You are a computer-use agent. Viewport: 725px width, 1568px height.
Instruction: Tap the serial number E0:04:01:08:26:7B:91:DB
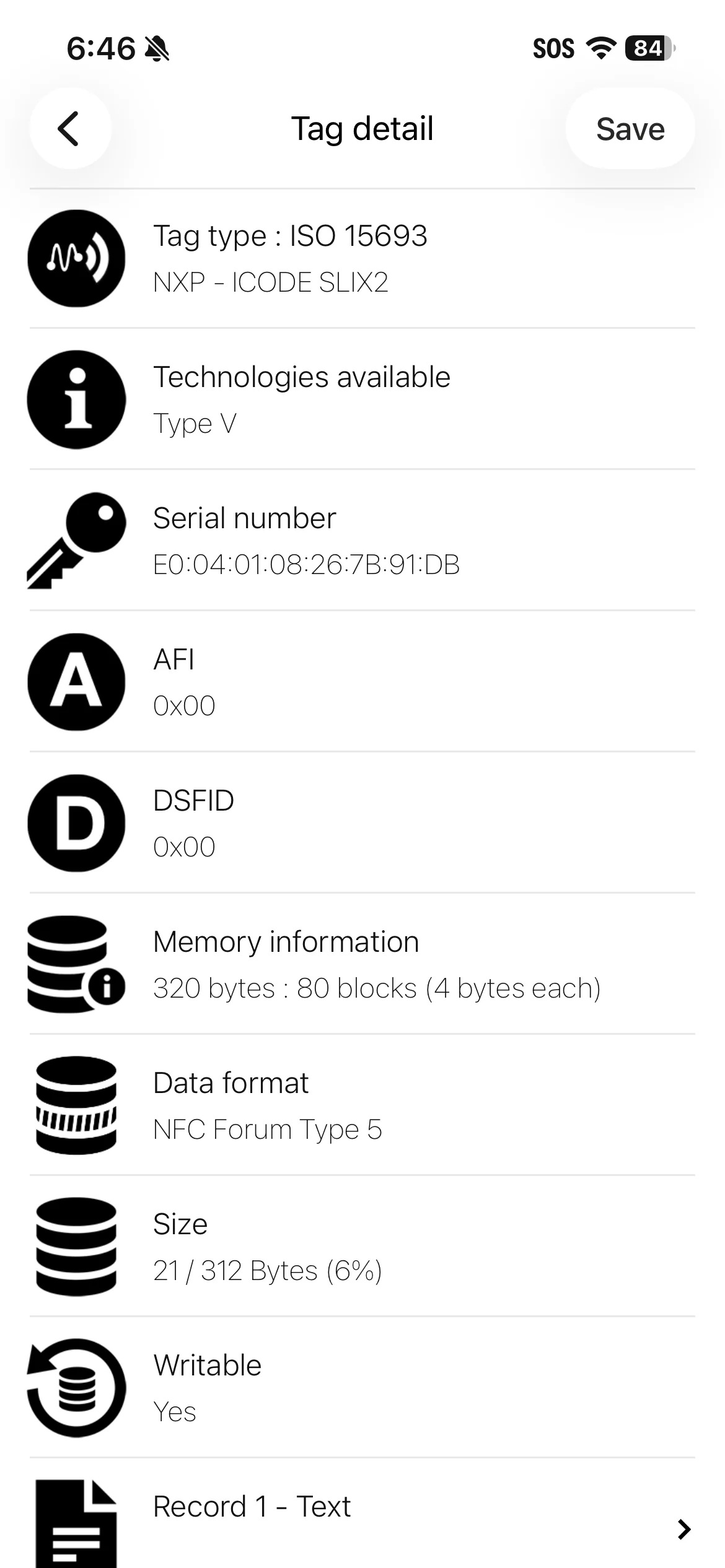coord(306,565)
